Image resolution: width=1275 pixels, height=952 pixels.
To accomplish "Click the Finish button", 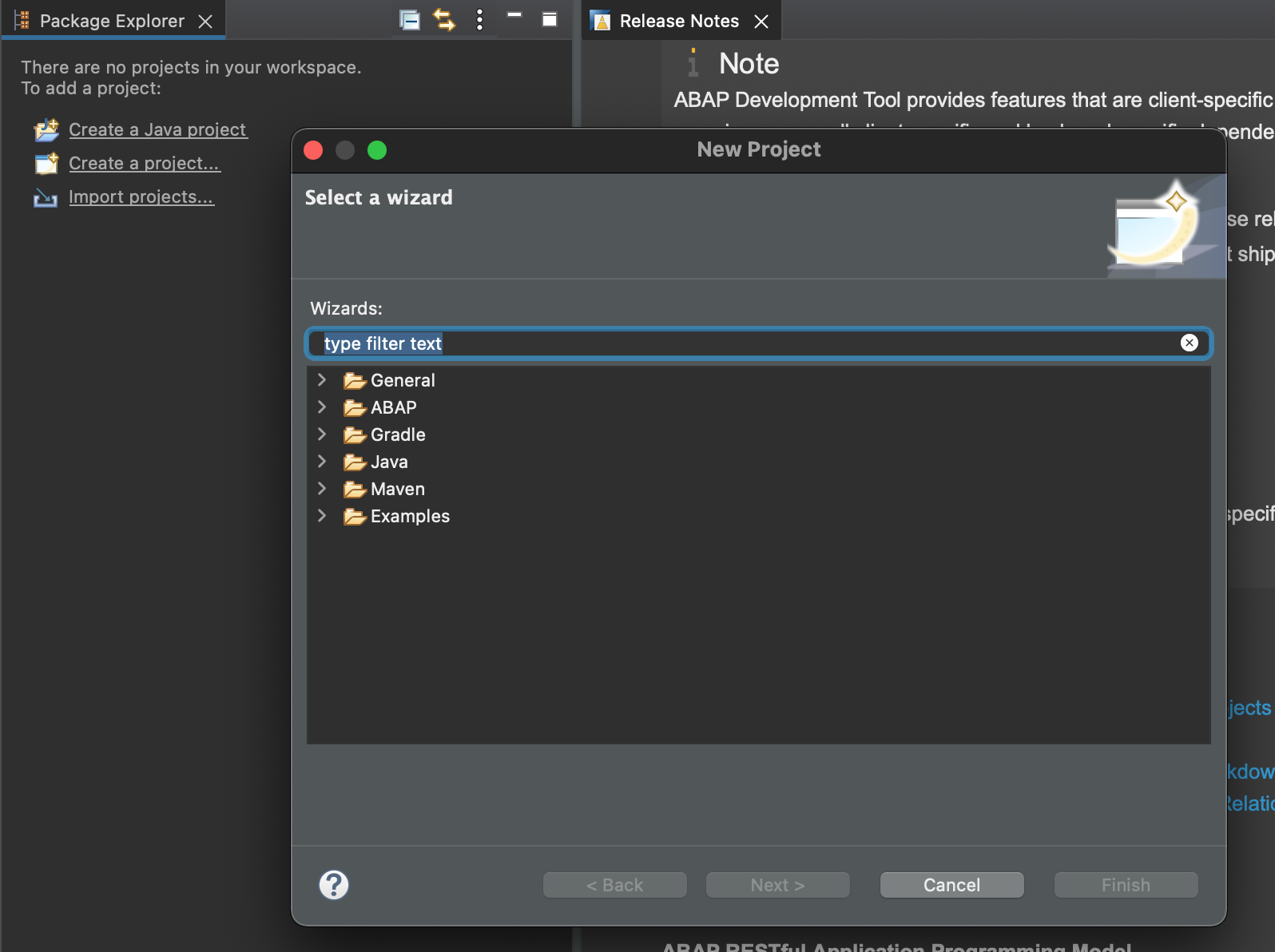I will coord(1126,885).
